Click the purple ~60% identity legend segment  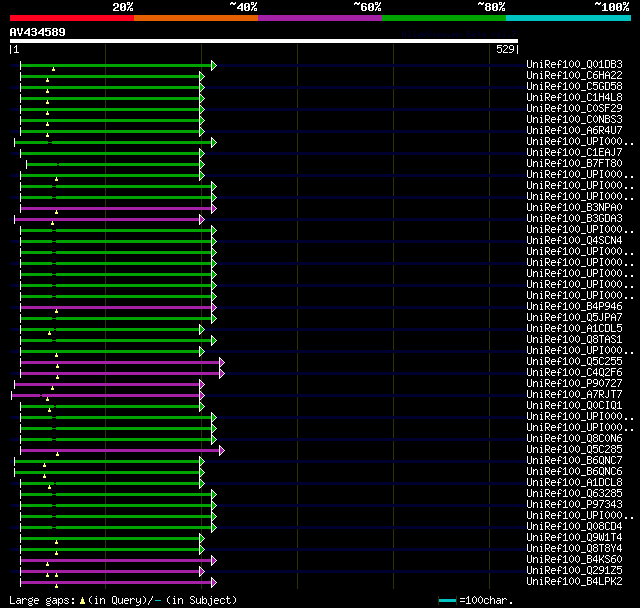[320, 18]
